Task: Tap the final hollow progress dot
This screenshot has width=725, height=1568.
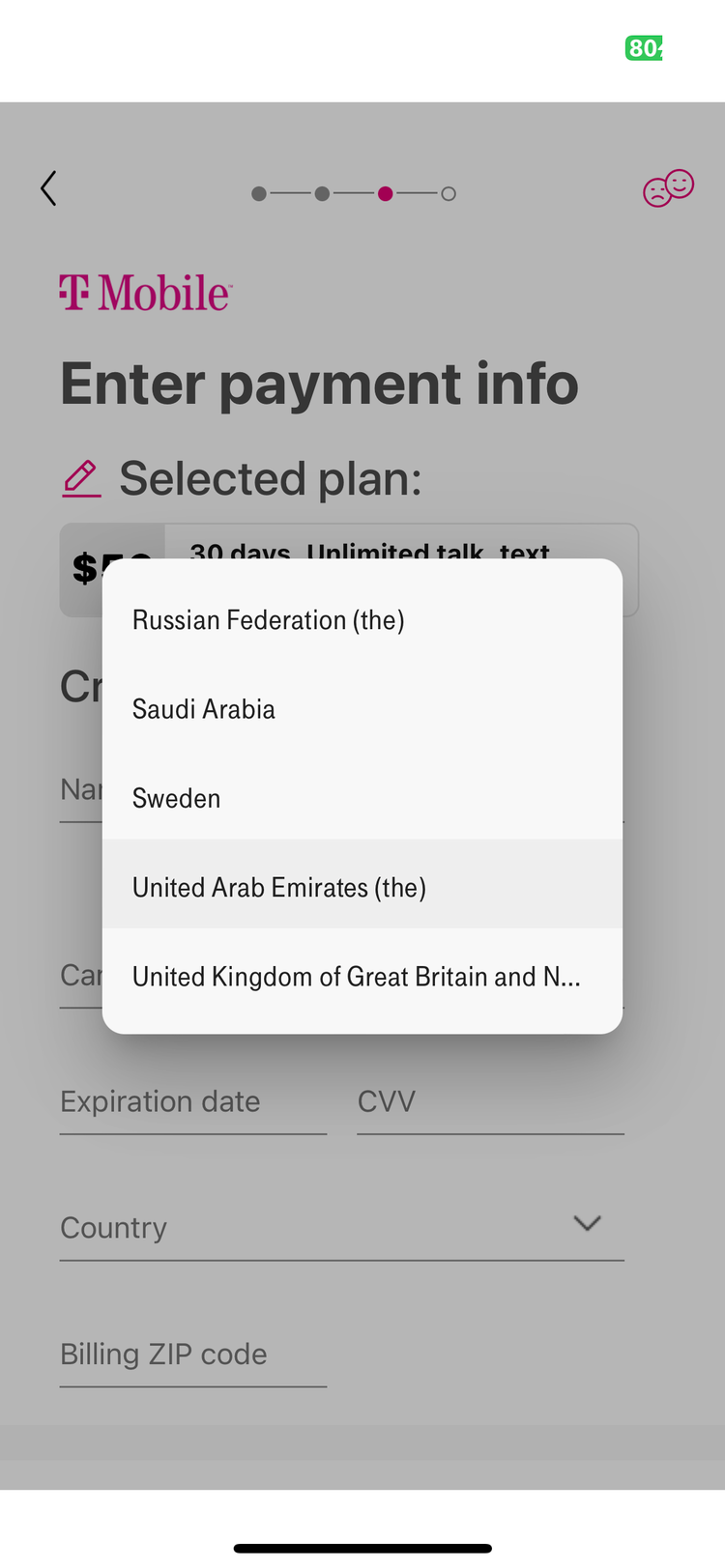Action: (x=449, y=194)
